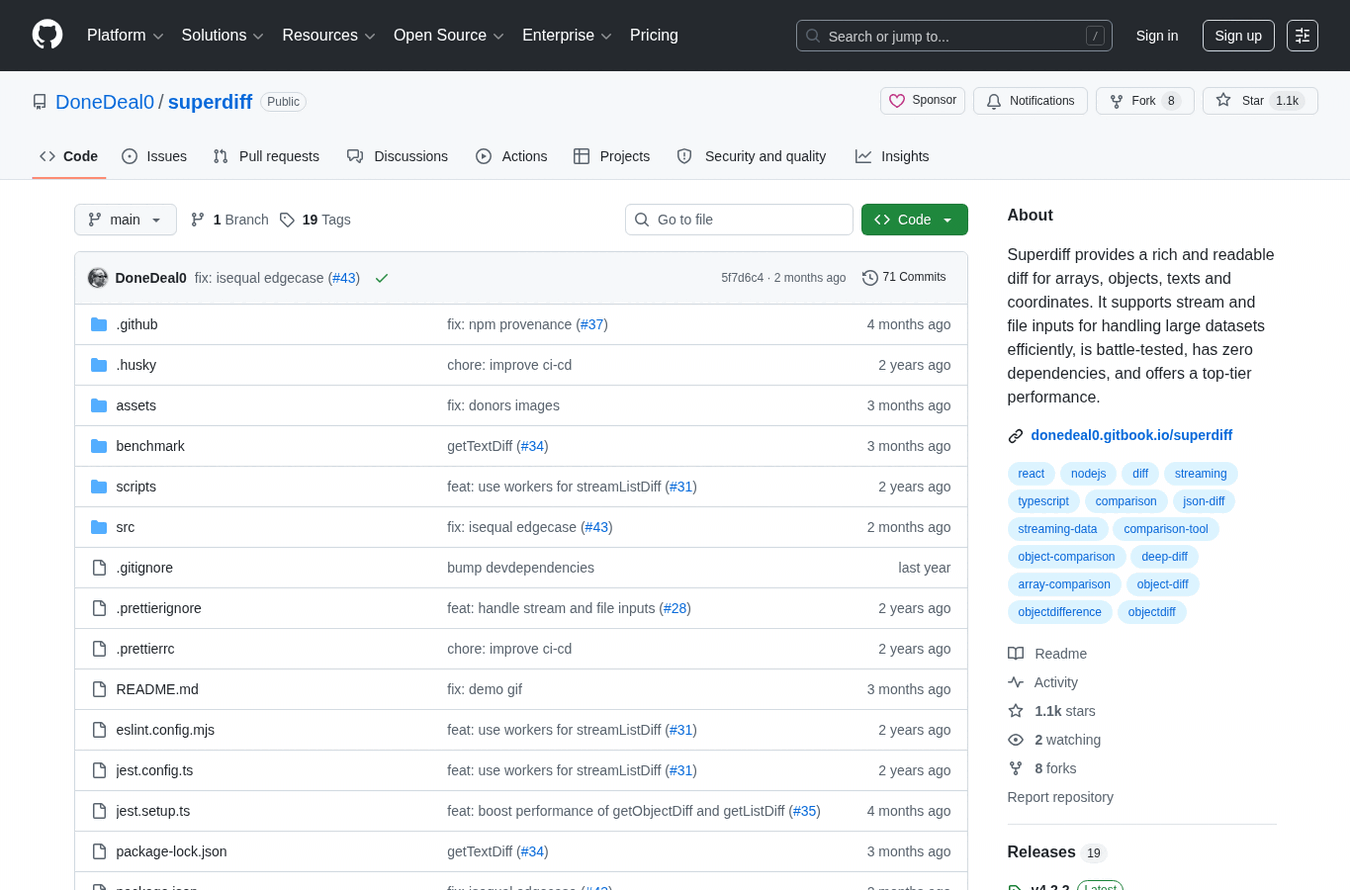Click the src folder icon
Image resolution: width=1350 pixels, height=890 pixels.
coord(99,527)
